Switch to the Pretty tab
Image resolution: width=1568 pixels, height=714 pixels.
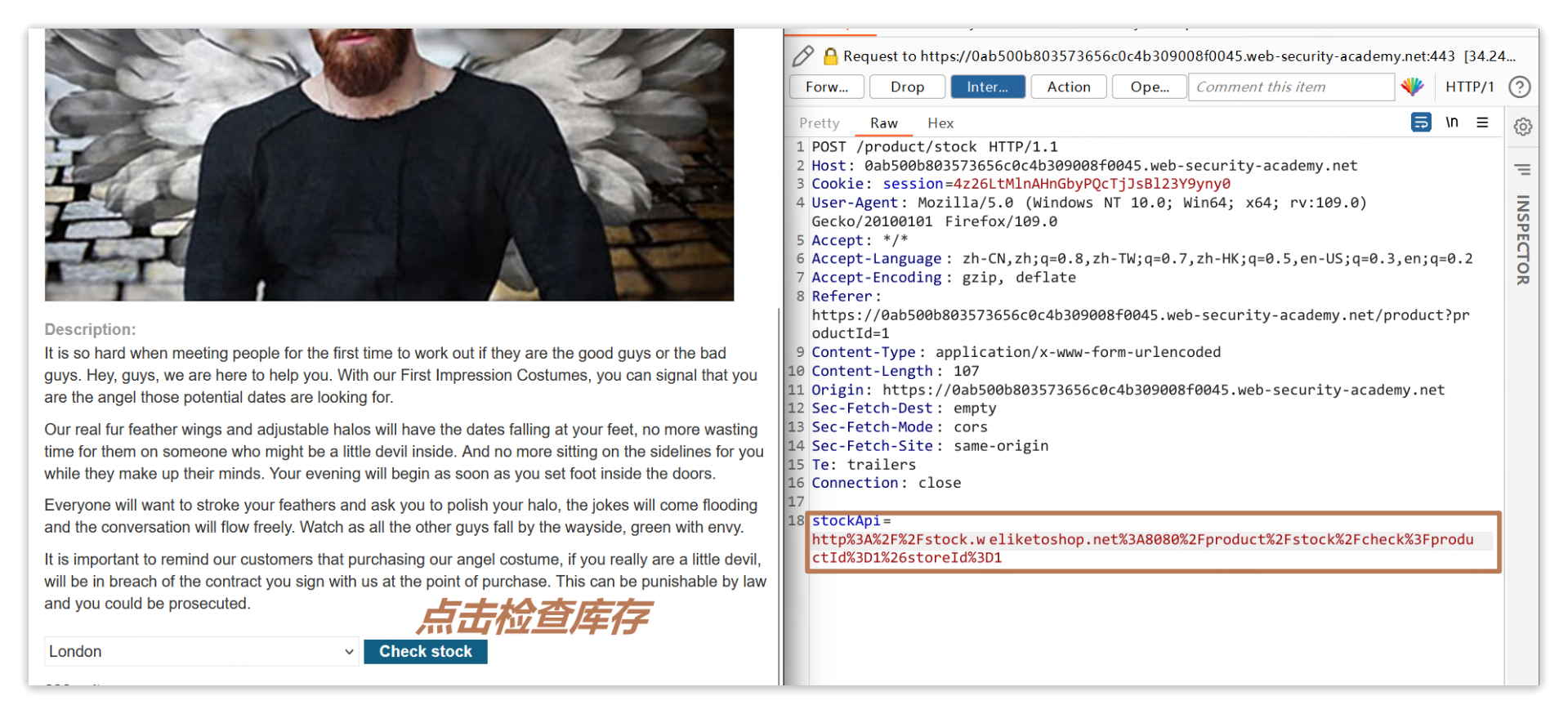coord(819,123)
